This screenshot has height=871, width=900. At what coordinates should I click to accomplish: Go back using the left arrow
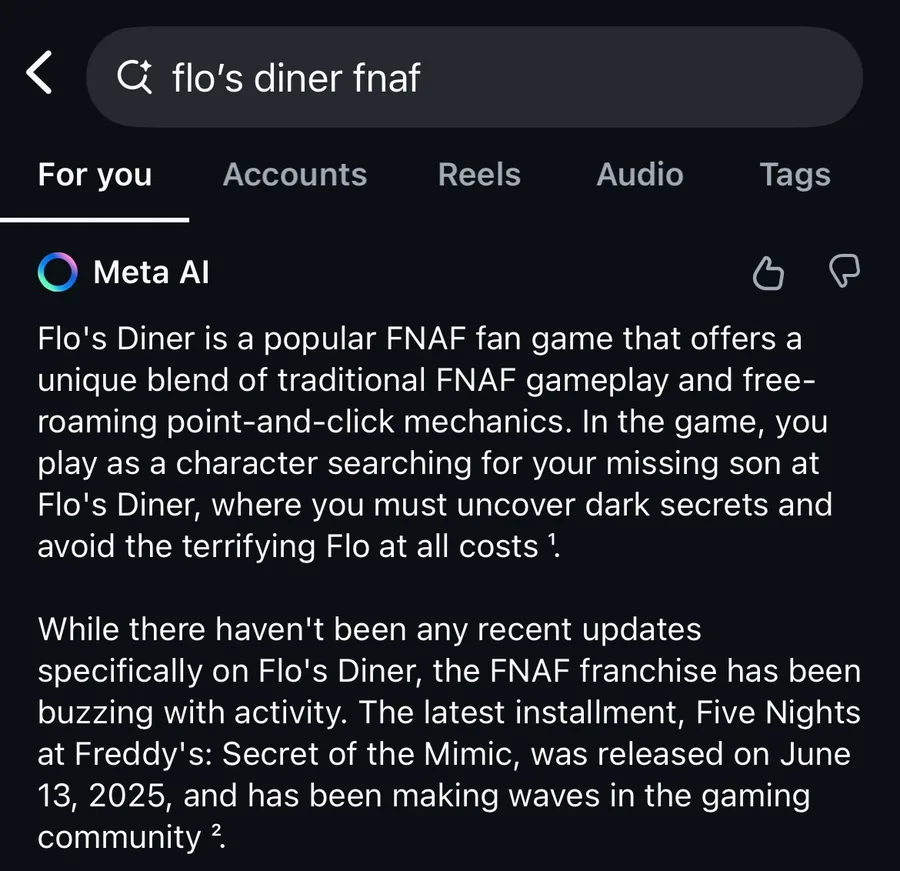click(39, 72)
